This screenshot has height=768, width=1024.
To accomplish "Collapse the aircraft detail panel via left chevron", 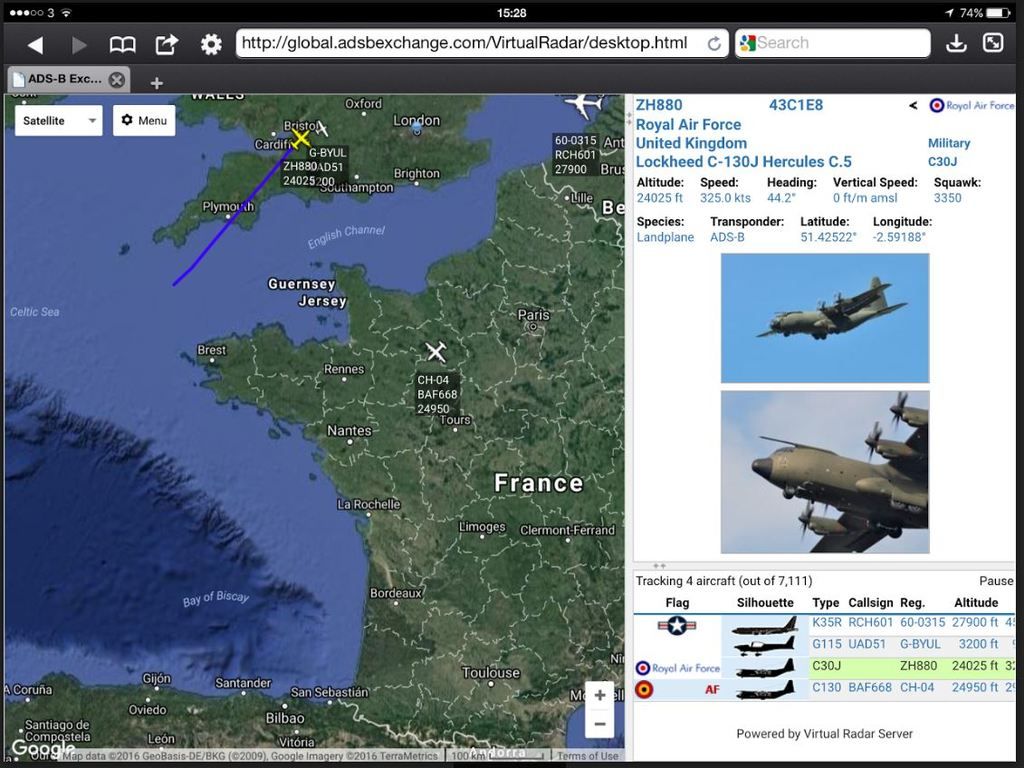I will click(x=912, y=105).
